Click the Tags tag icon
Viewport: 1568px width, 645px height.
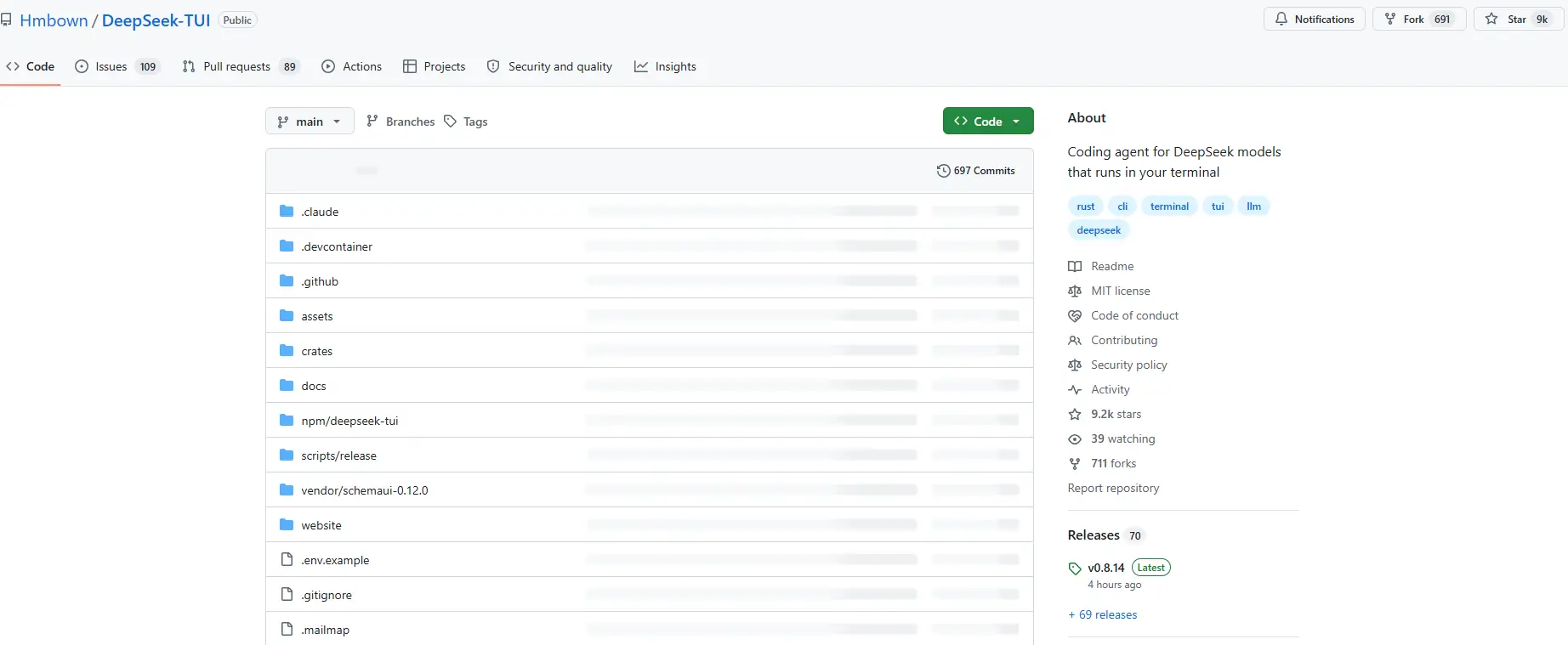click(x=450, y=121)
